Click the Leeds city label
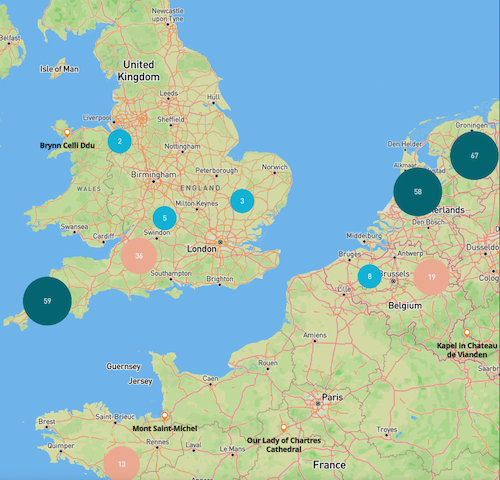The width and height of the screenshot is (500, 480). tap(169, 93)
